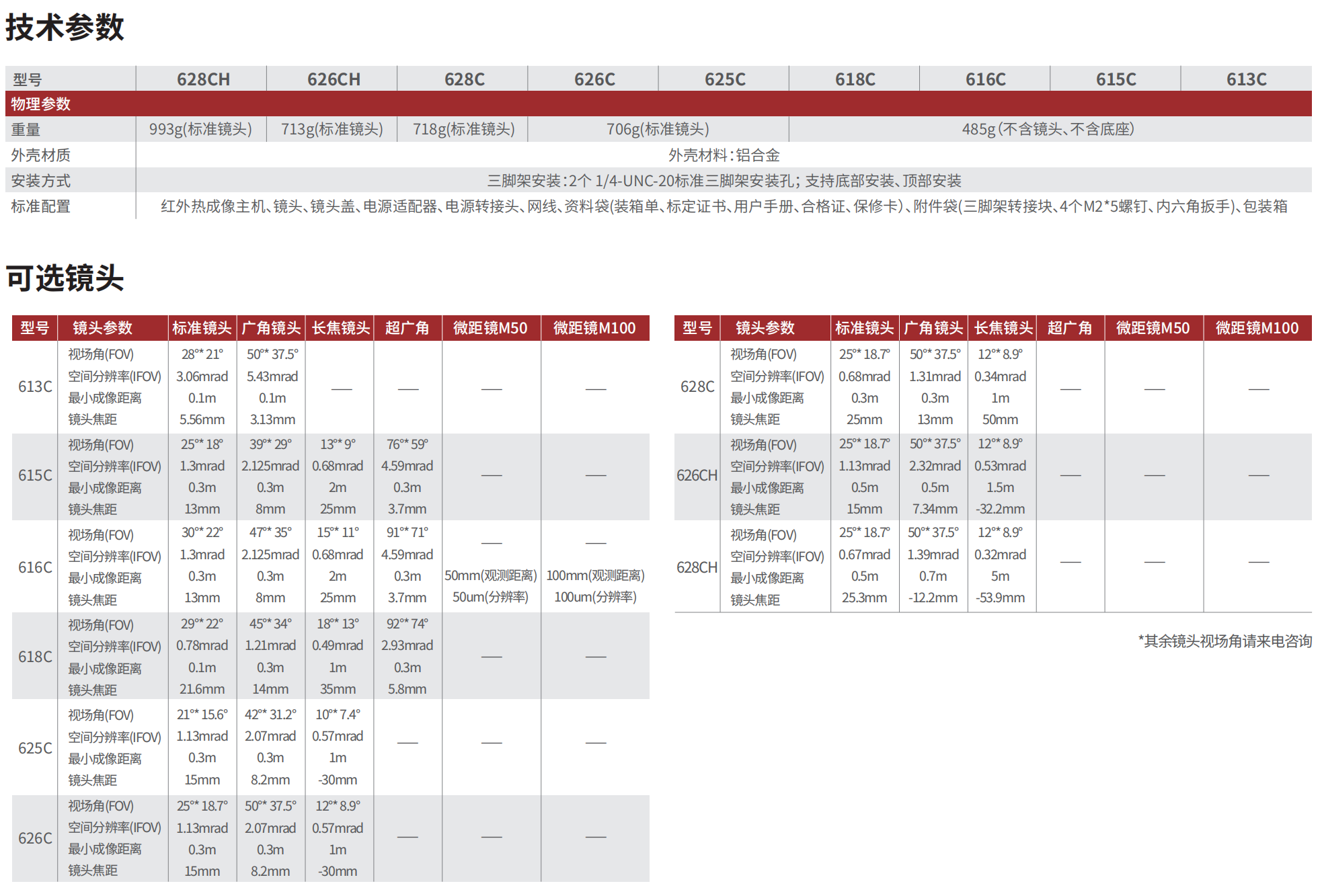Click the 628CH model column header

203,79
